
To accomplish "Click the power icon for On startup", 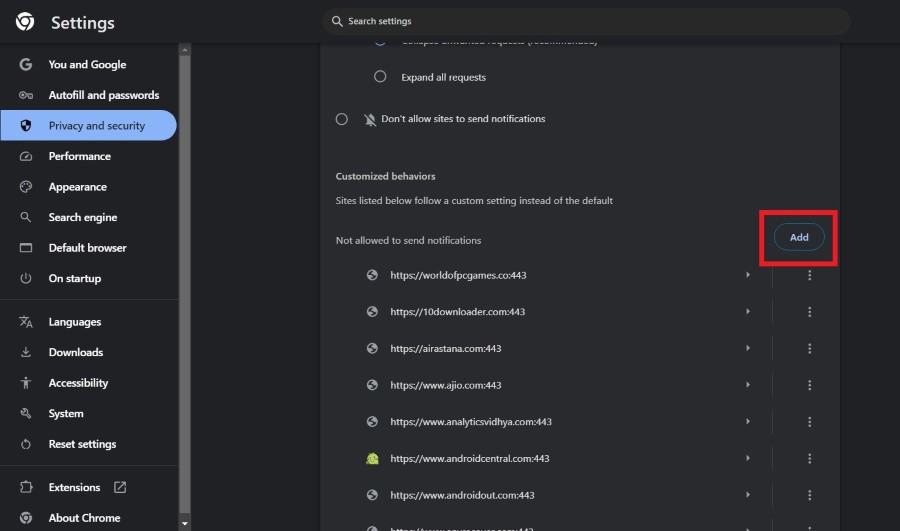I will (26, 278).
